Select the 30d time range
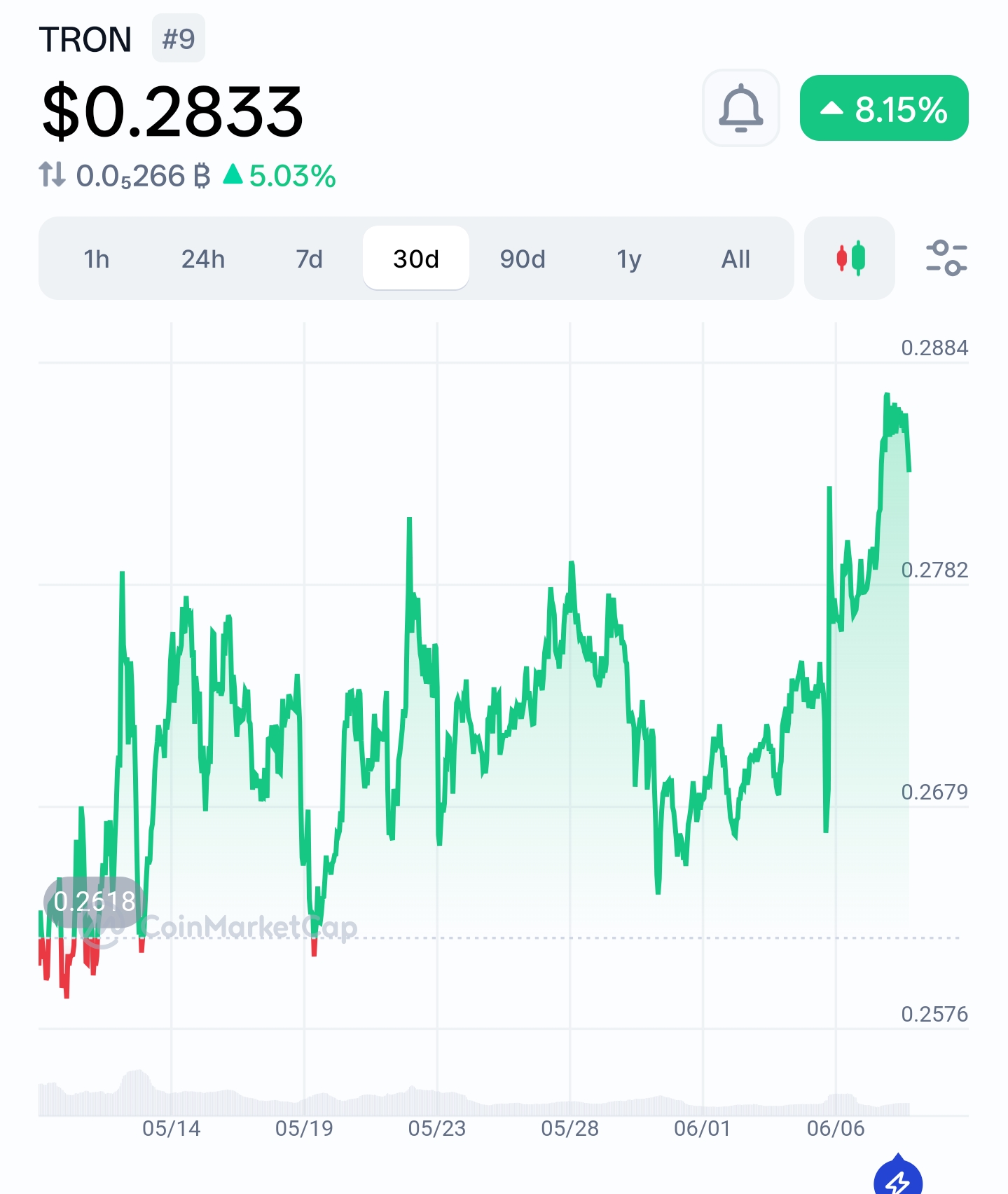The height and width of the screenshot is (1194, 1008). coord(416,258)
